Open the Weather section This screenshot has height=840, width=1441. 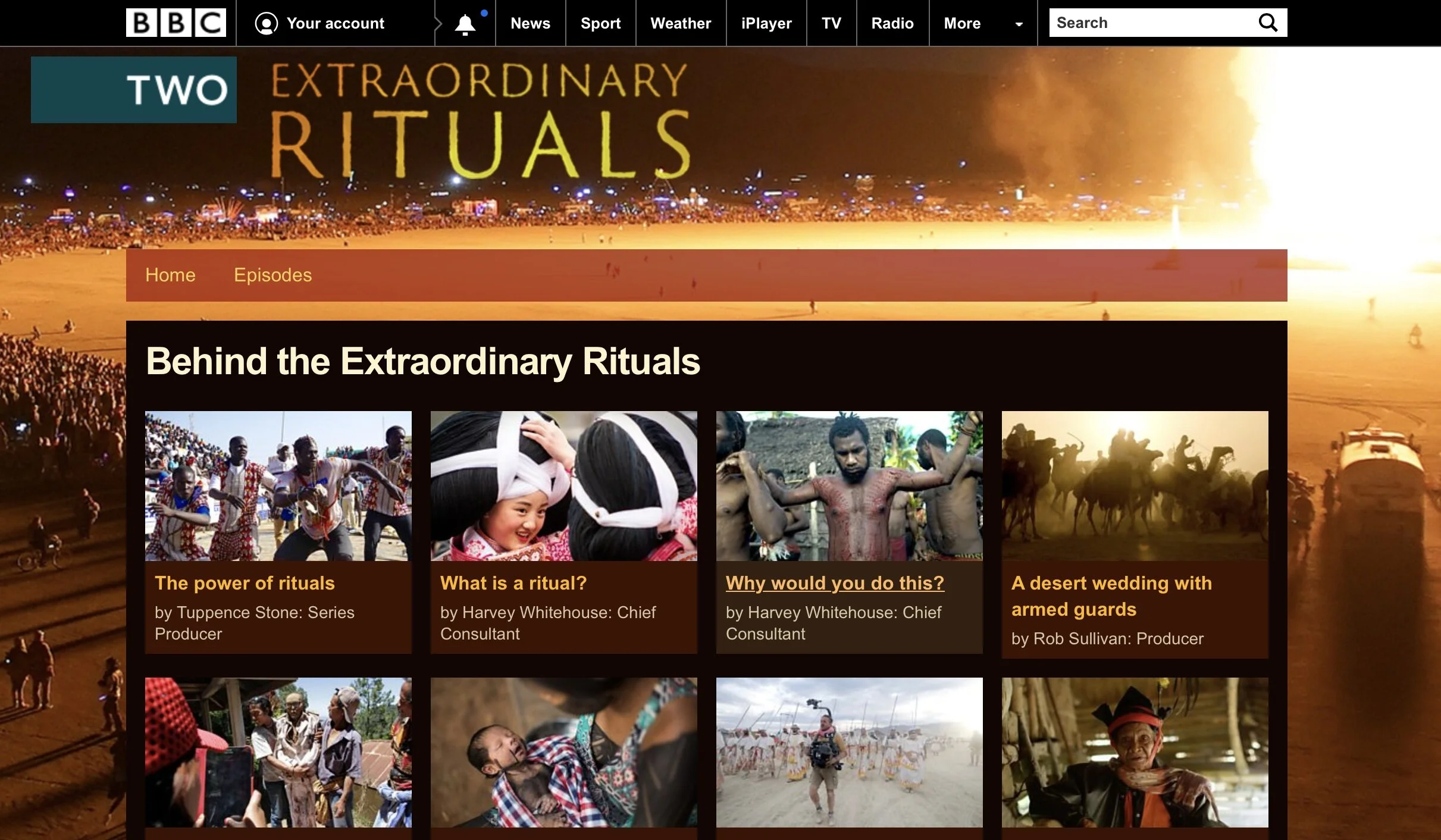[x=681, y=23]
